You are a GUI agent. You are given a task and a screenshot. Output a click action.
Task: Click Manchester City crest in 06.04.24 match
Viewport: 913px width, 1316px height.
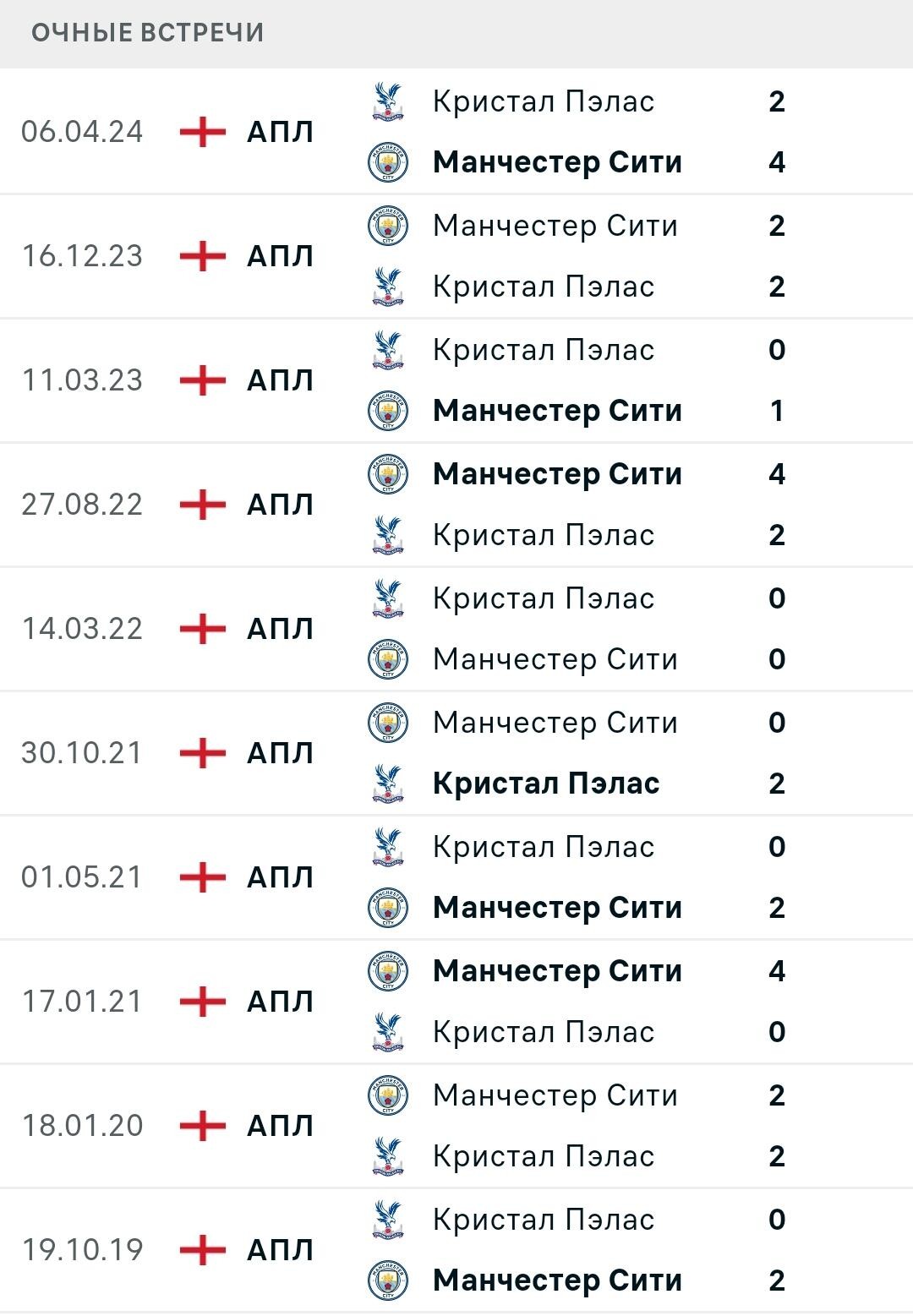[x=388, y=162]
